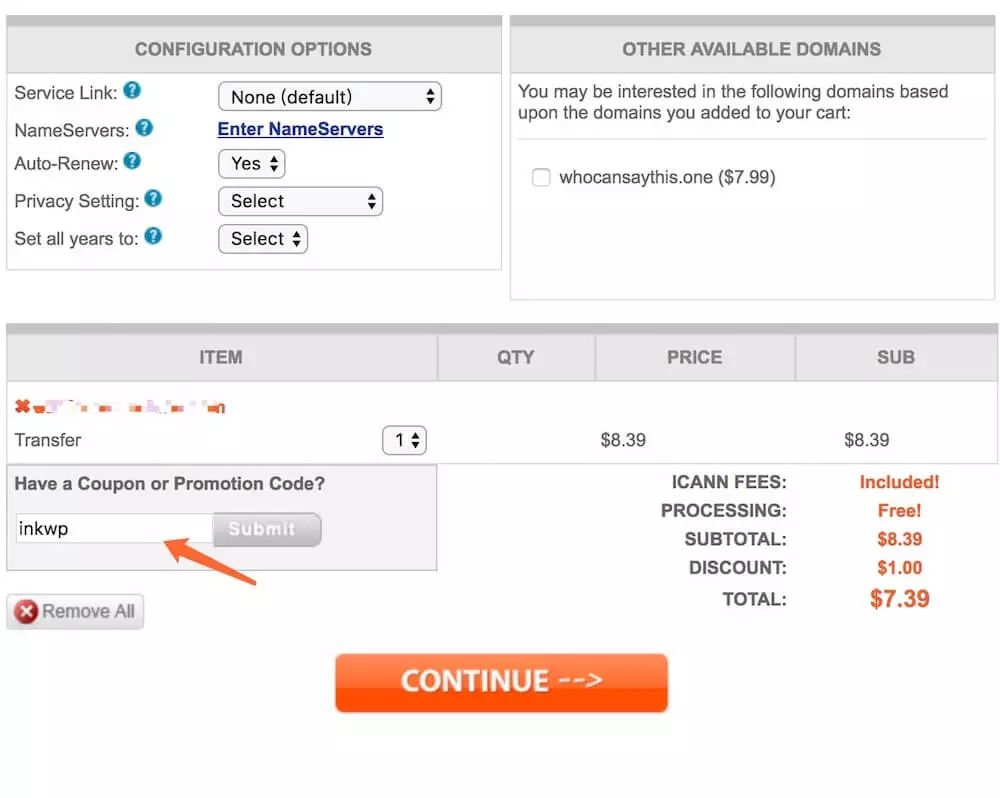
Task: Click the Configuration Options panel header
Action: tap(253, 49)
